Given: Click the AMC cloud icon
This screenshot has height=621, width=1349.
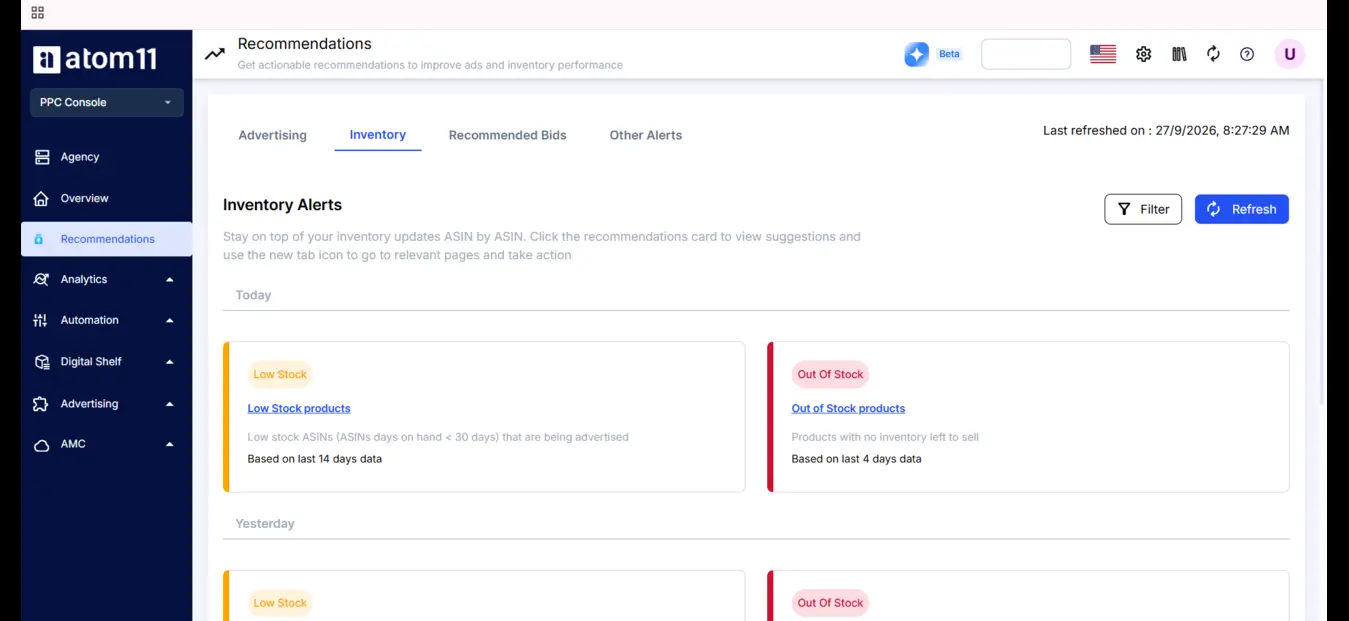Looking at the screenshot, I should click(x=41, y=445).
